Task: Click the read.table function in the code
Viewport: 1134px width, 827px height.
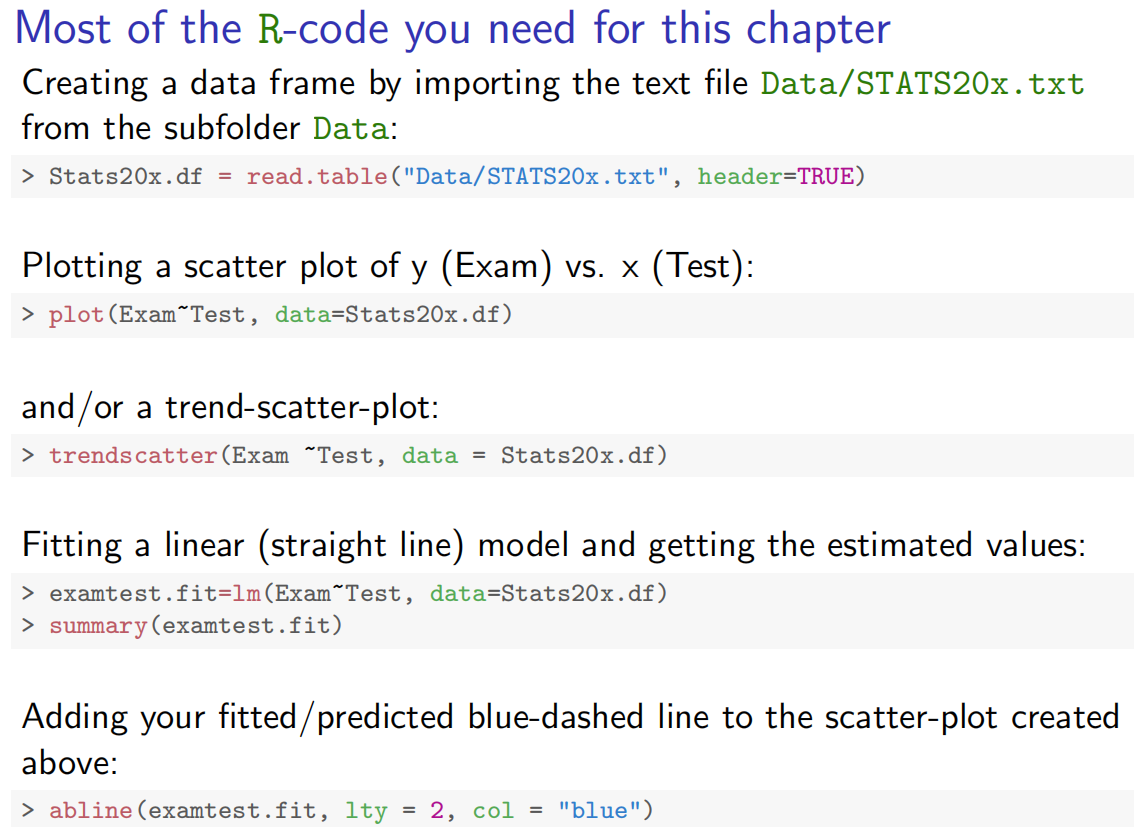Action: [x=316, y=177]
